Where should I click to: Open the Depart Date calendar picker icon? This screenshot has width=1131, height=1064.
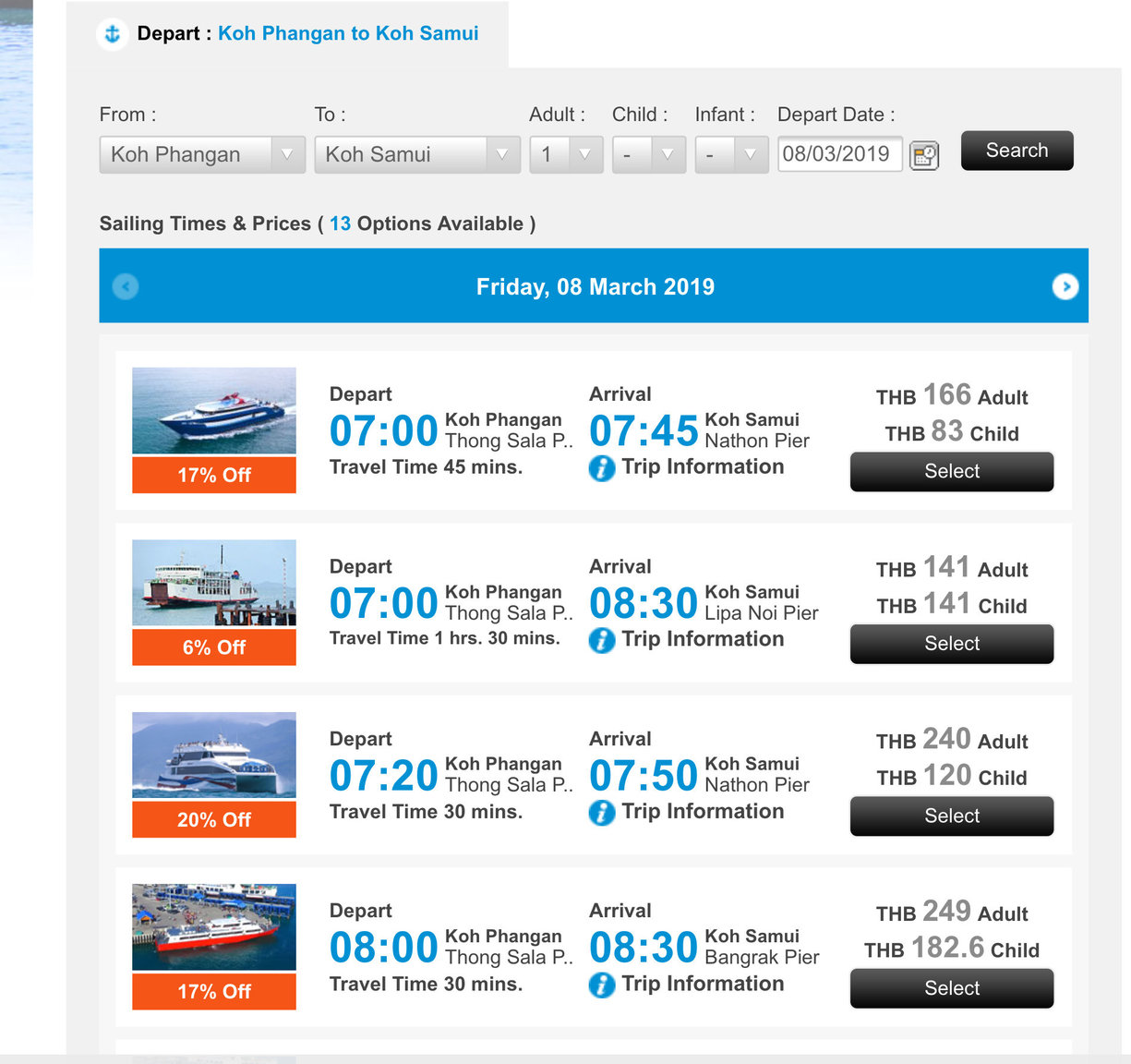[924, 155]
